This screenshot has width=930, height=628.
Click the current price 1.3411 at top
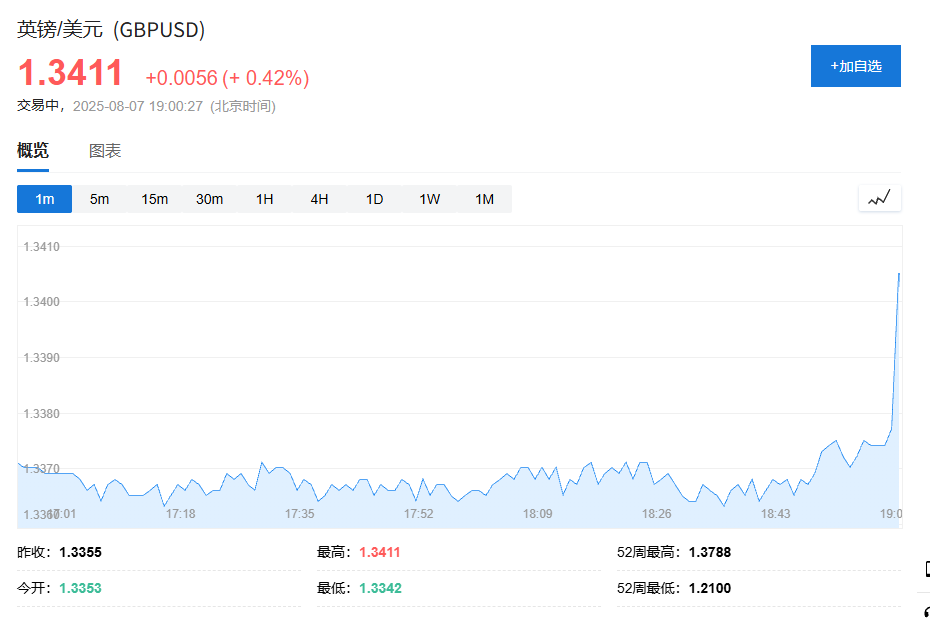click(x=70, y=73)
